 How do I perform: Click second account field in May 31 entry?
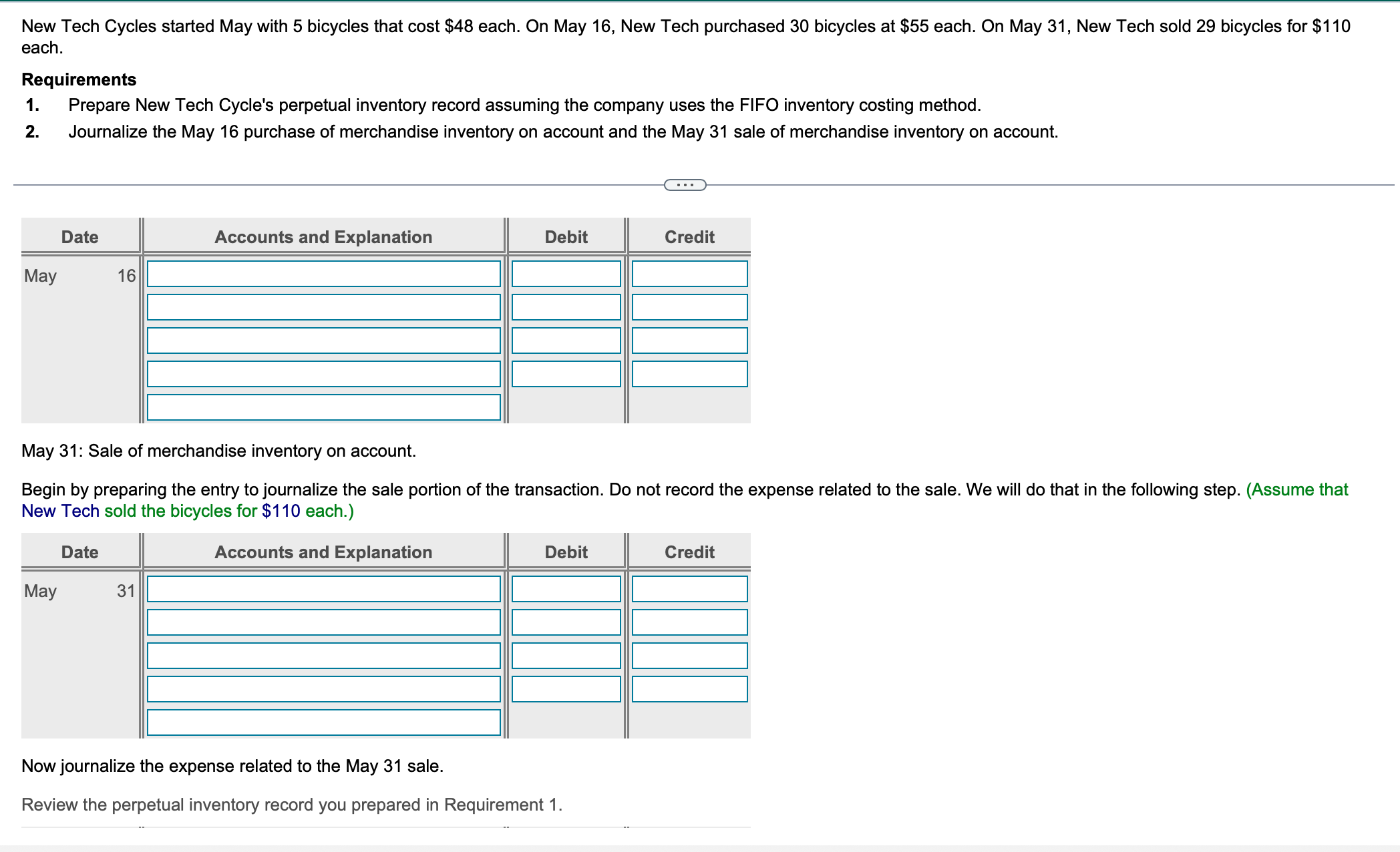323,622
